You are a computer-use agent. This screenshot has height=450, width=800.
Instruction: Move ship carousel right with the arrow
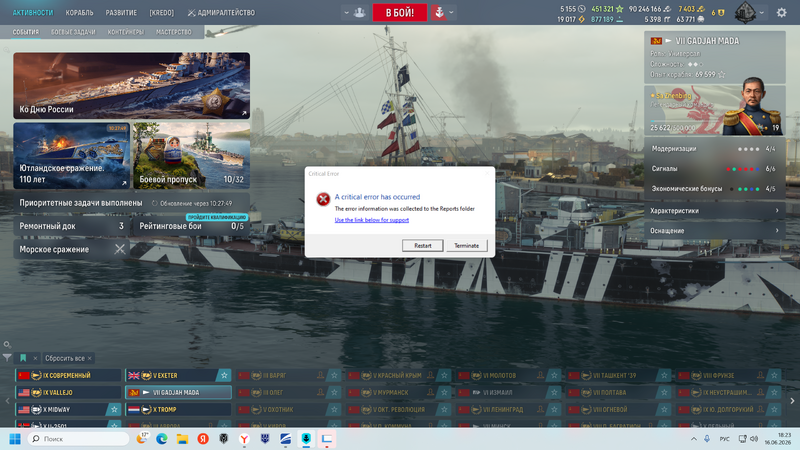792,401
